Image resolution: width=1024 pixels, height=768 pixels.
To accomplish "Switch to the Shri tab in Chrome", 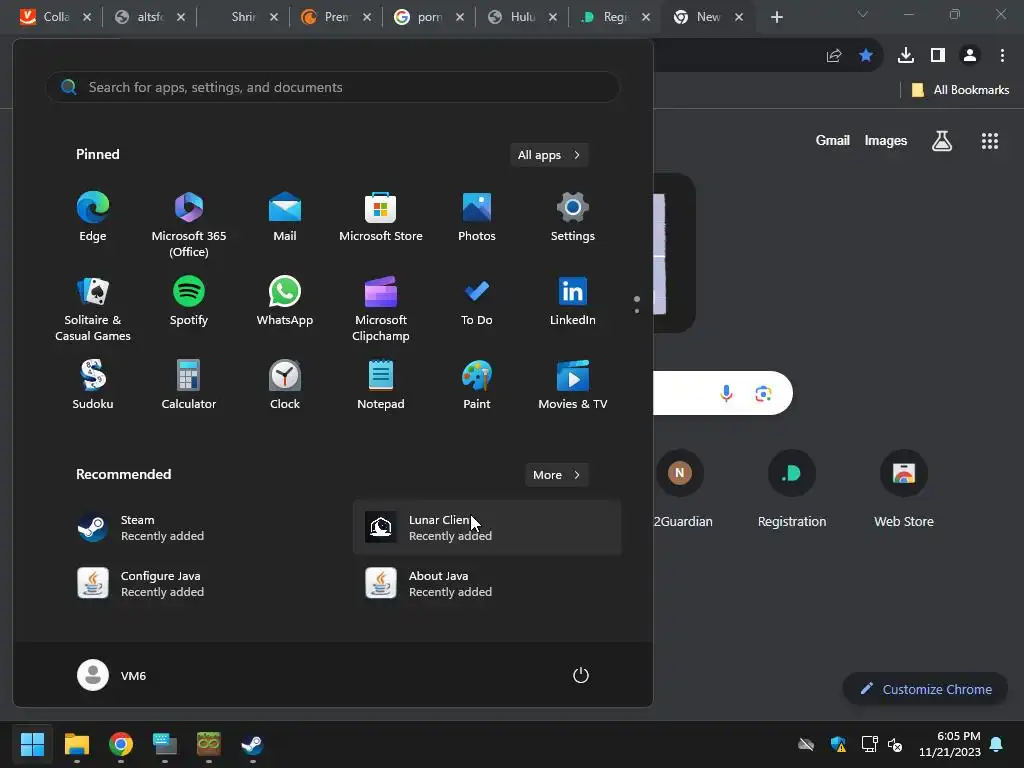I will (x=244, y=17).
